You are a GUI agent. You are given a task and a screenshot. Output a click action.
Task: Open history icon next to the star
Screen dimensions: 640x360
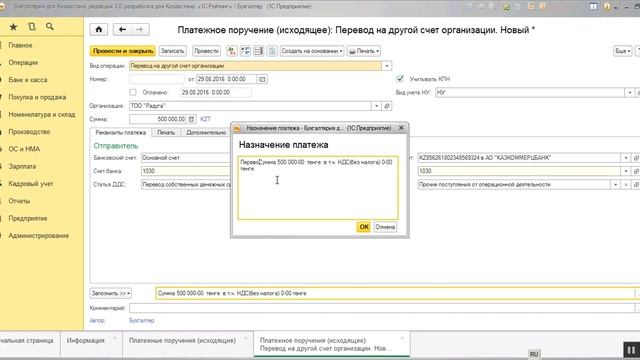[32, 27]
